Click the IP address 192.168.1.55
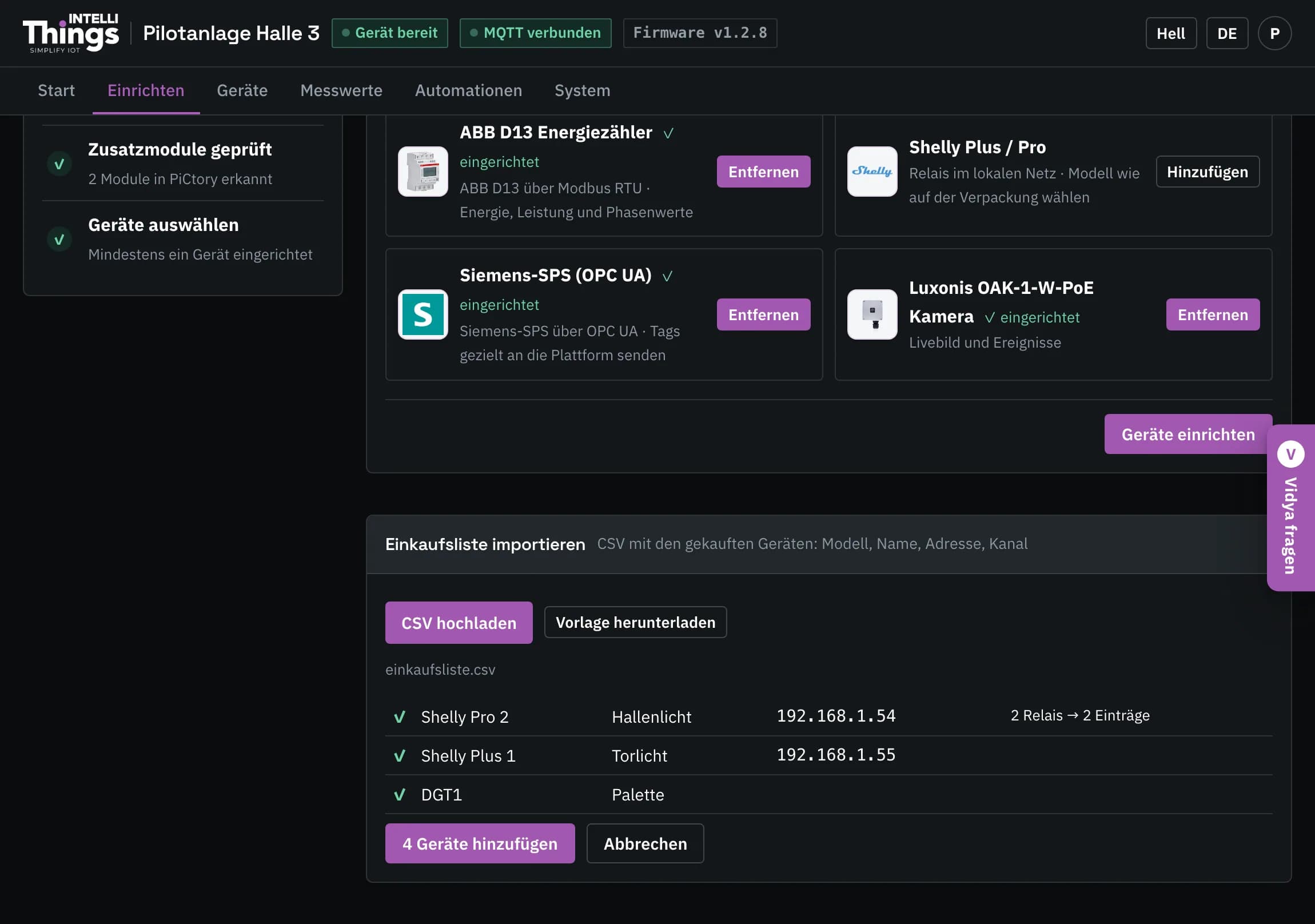 click(836, 755)
